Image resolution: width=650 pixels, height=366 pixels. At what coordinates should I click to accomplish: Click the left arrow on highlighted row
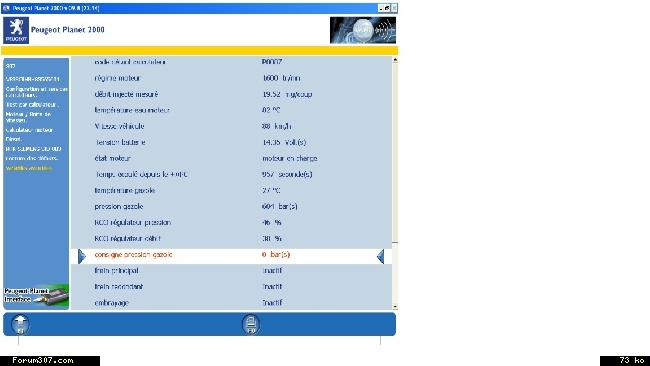click(x=381, y=256)
